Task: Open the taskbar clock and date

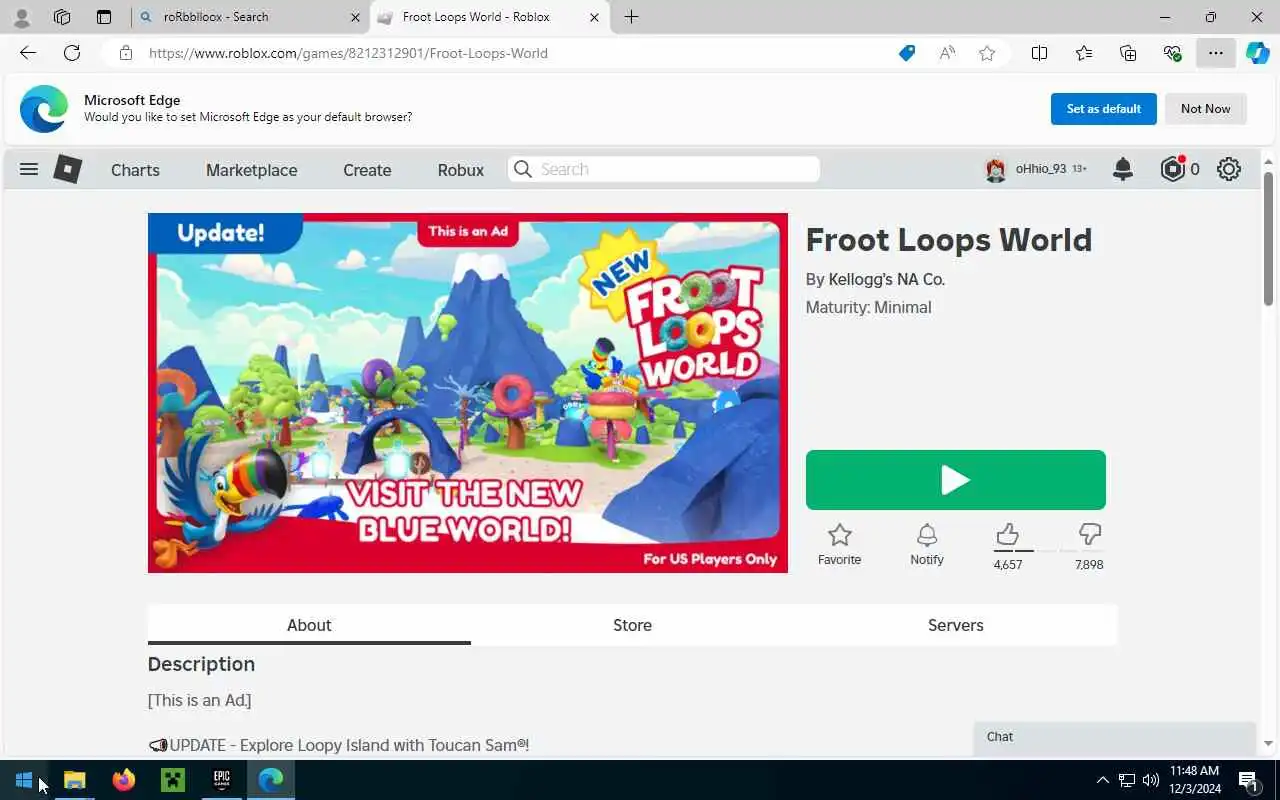Action: tap(1194, 780)
